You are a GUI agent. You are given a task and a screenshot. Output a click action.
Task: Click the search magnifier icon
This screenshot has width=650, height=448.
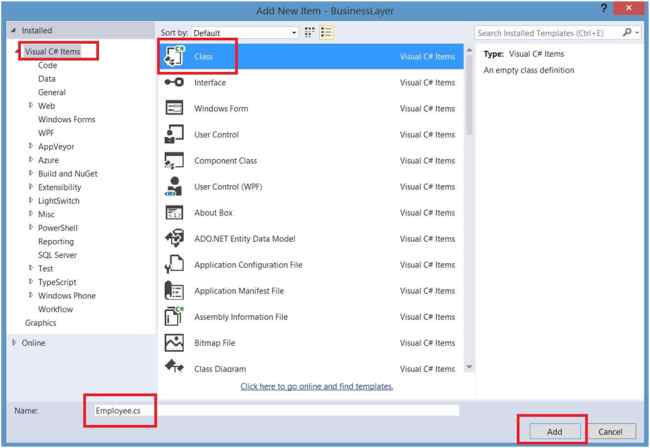(626, 32)
